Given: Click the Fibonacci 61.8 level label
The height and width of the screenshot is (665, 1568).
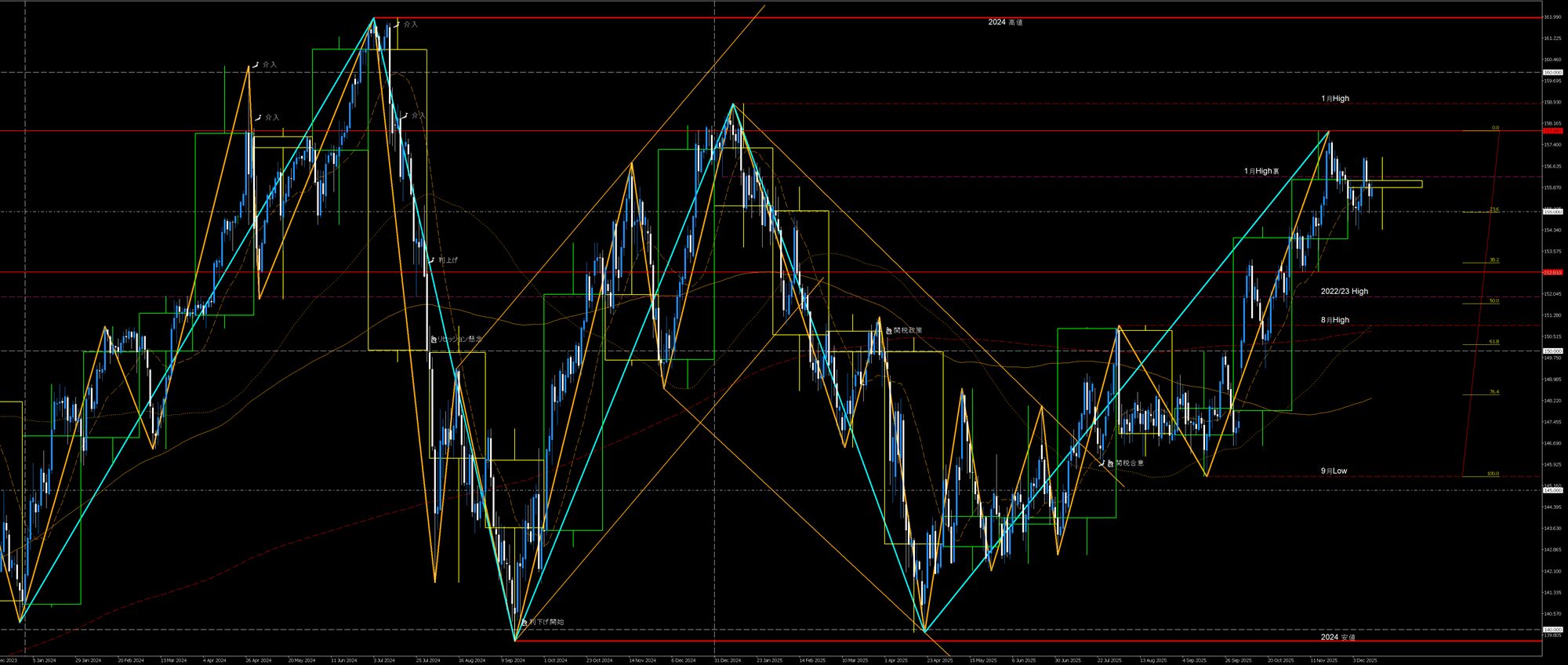Looking at the screenshot, I should coord(1494,342).
